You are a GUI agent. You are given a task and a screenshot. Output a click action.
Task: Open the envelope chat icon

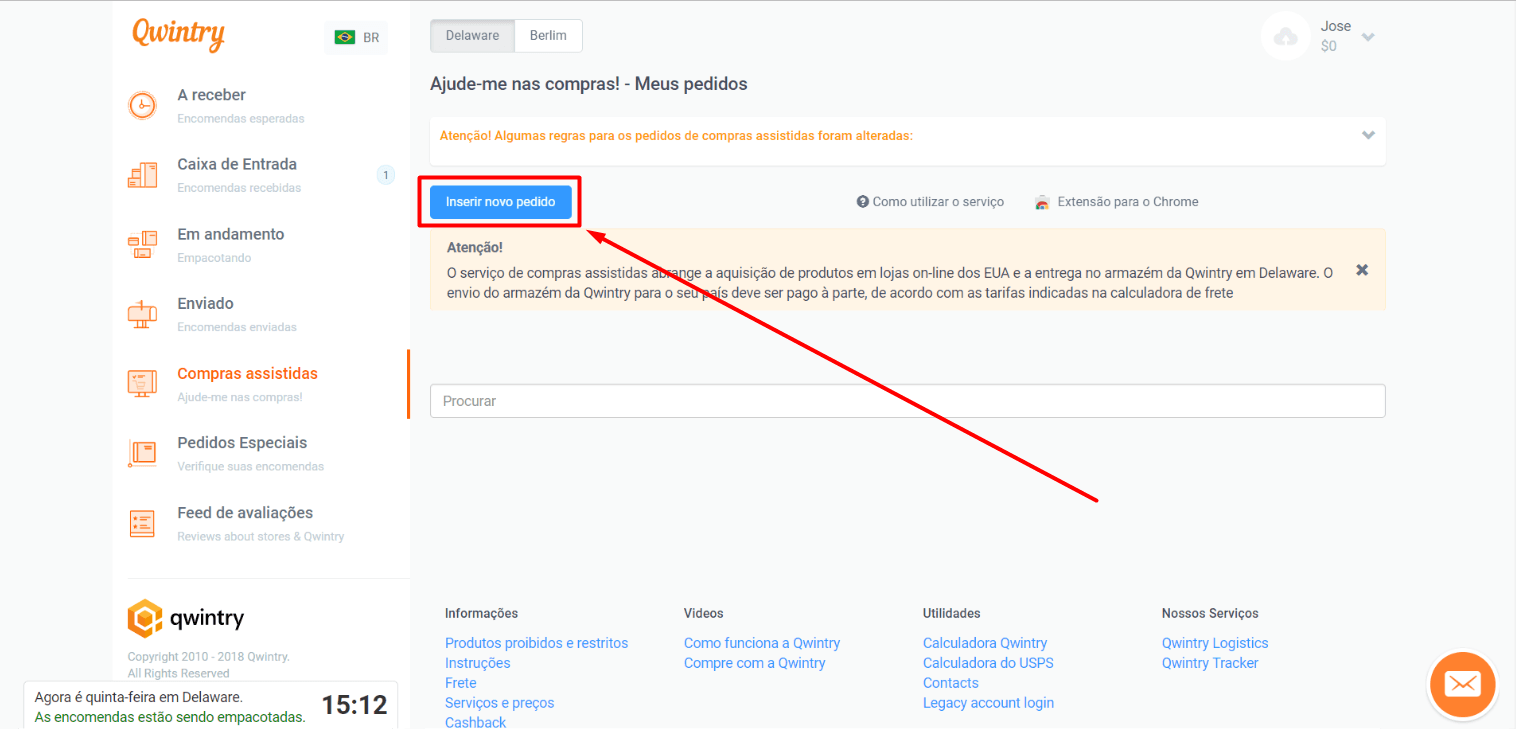click(x=1462, y=684)
